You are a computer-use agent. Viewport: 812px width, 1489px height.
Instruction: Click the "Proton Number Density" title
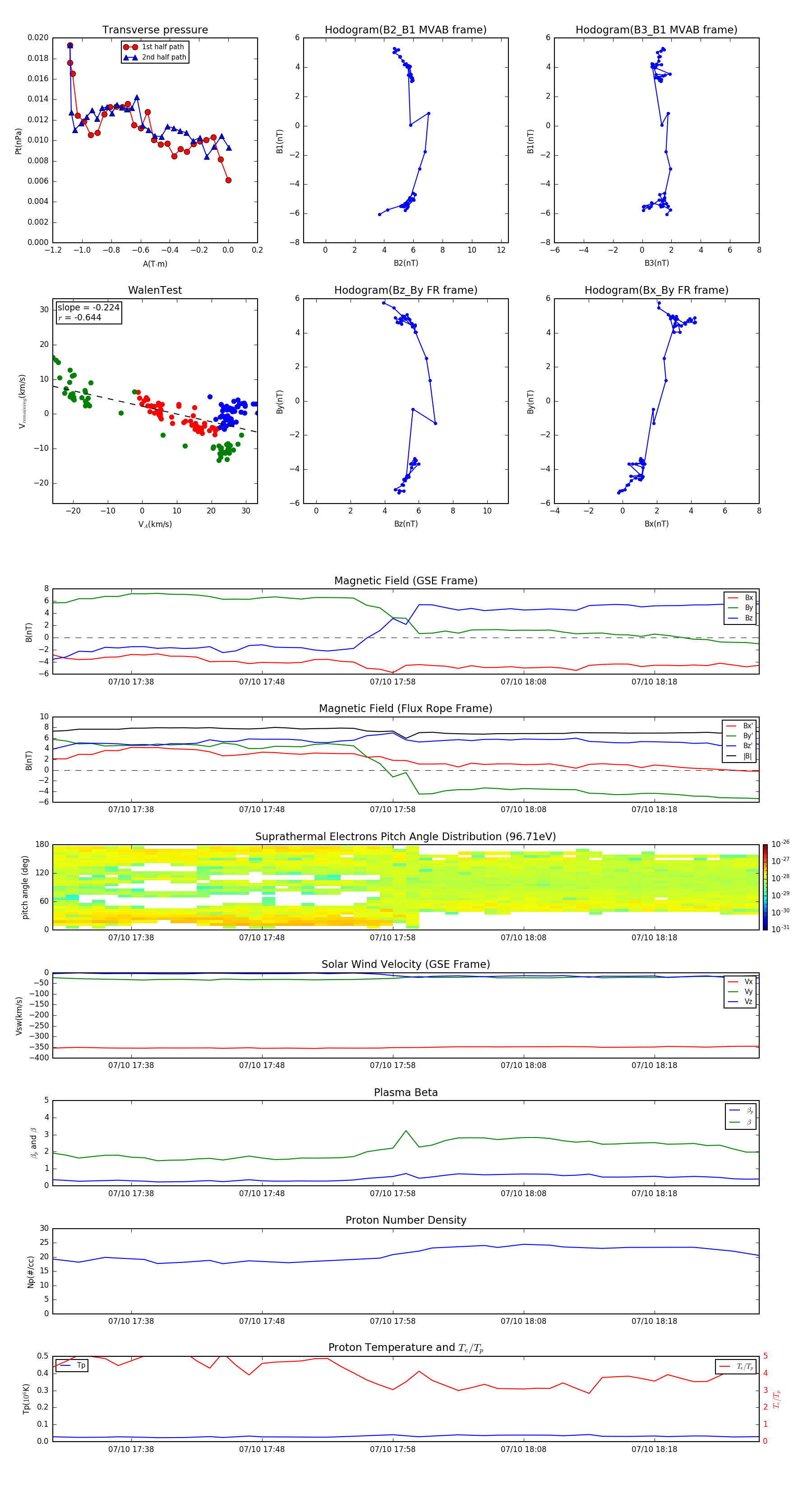(406, 1220)
